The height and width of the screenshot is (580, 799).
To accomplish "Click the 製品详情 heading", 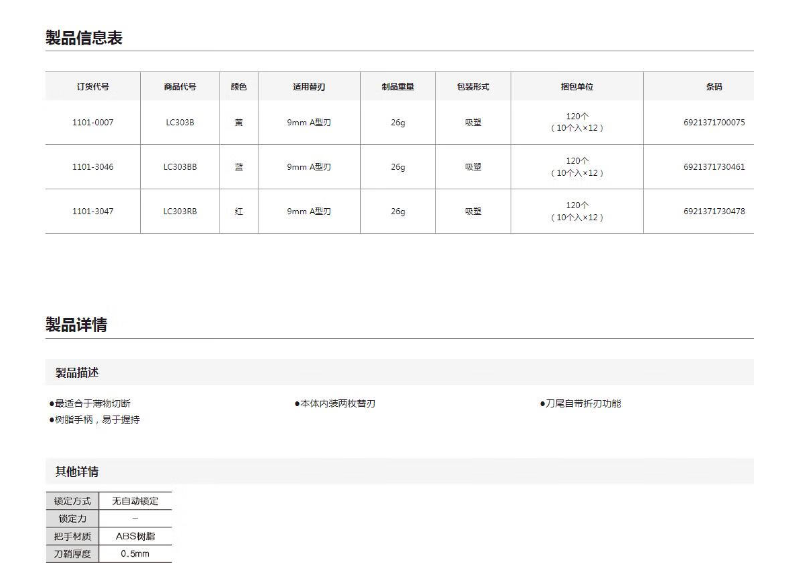I will pyautogui.click(x=76, y=324).
